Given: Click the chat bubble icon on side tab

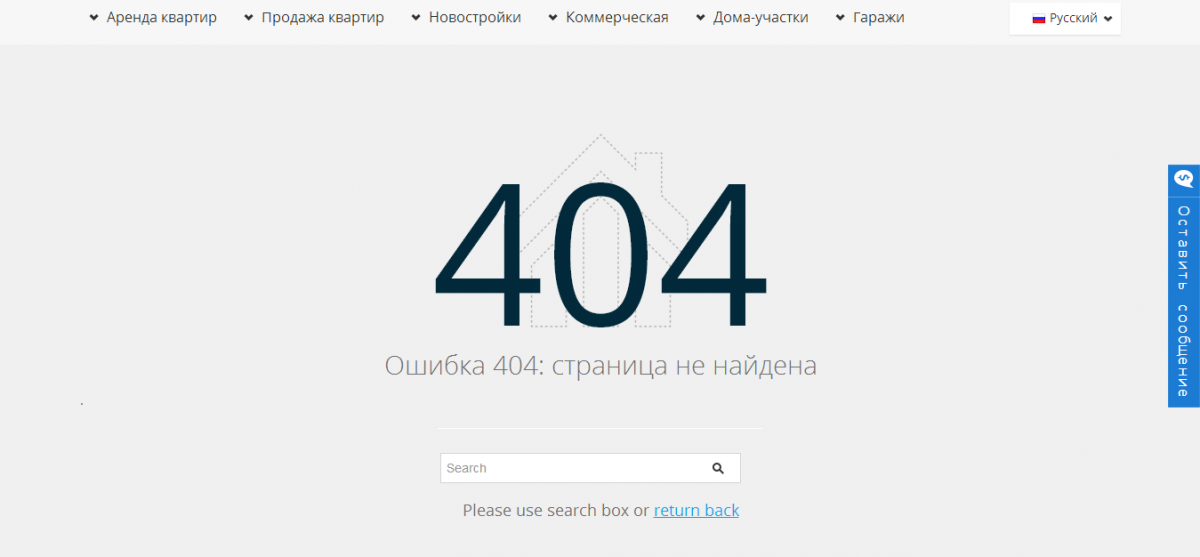Looking at the screenshot, I should pyautogui.click(x=1184, y=180).
